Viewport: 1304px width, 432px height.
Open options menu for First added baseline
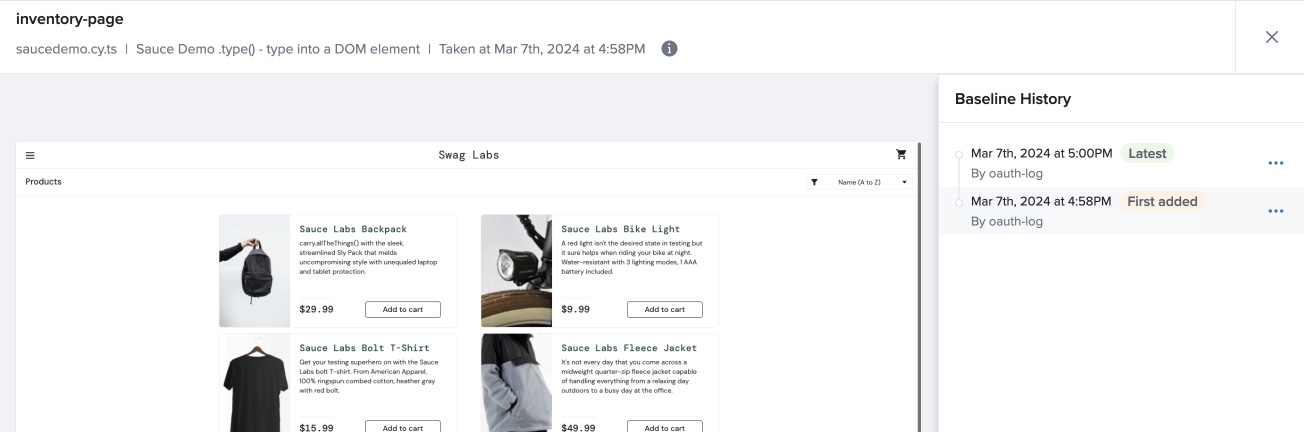coord(1275,211)
